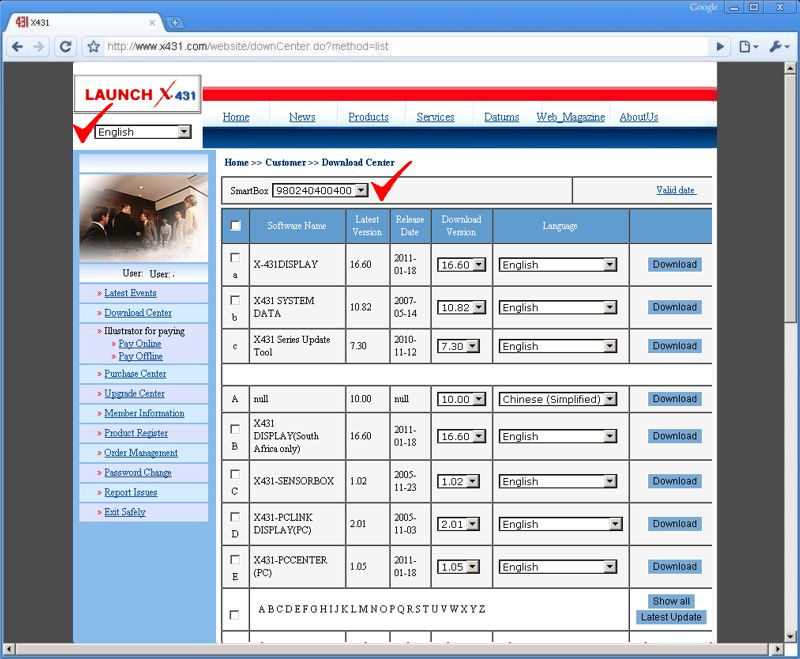Screen dimensions: 800x659
Task: Check the X431-PCCENTER (PC) checkbox
Action: pyautogui.click(x=235, y=560)
